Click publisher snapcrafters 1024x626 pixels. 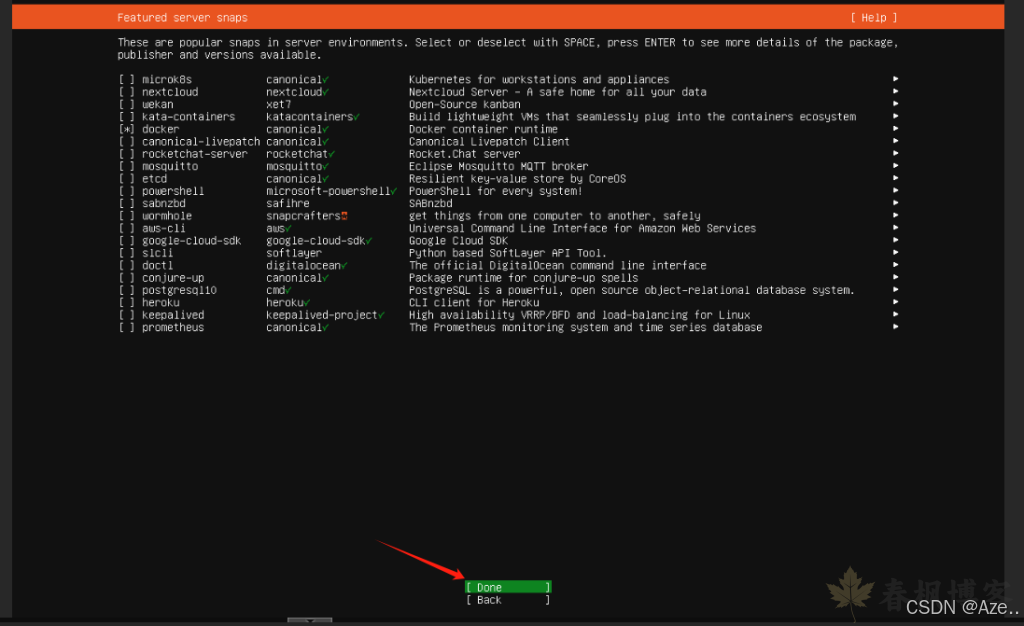[x=303, y=216]
